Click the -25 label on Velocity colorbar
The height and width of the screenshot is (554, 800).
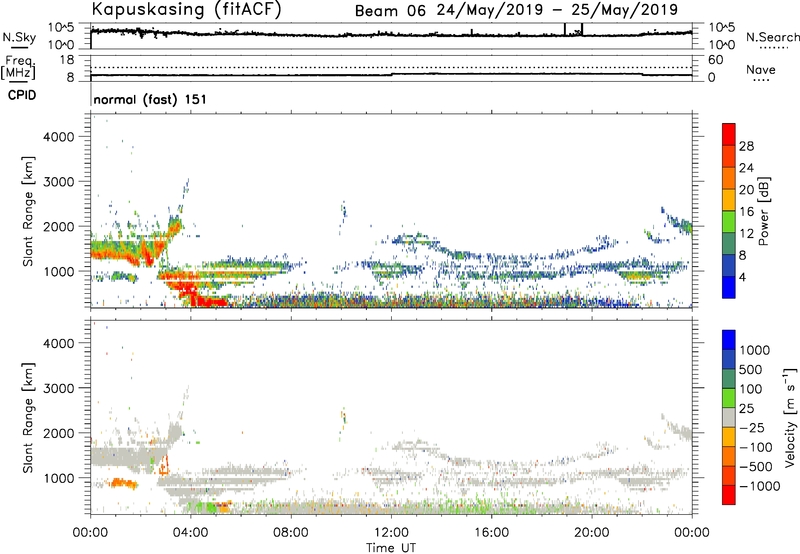(752, 427)
